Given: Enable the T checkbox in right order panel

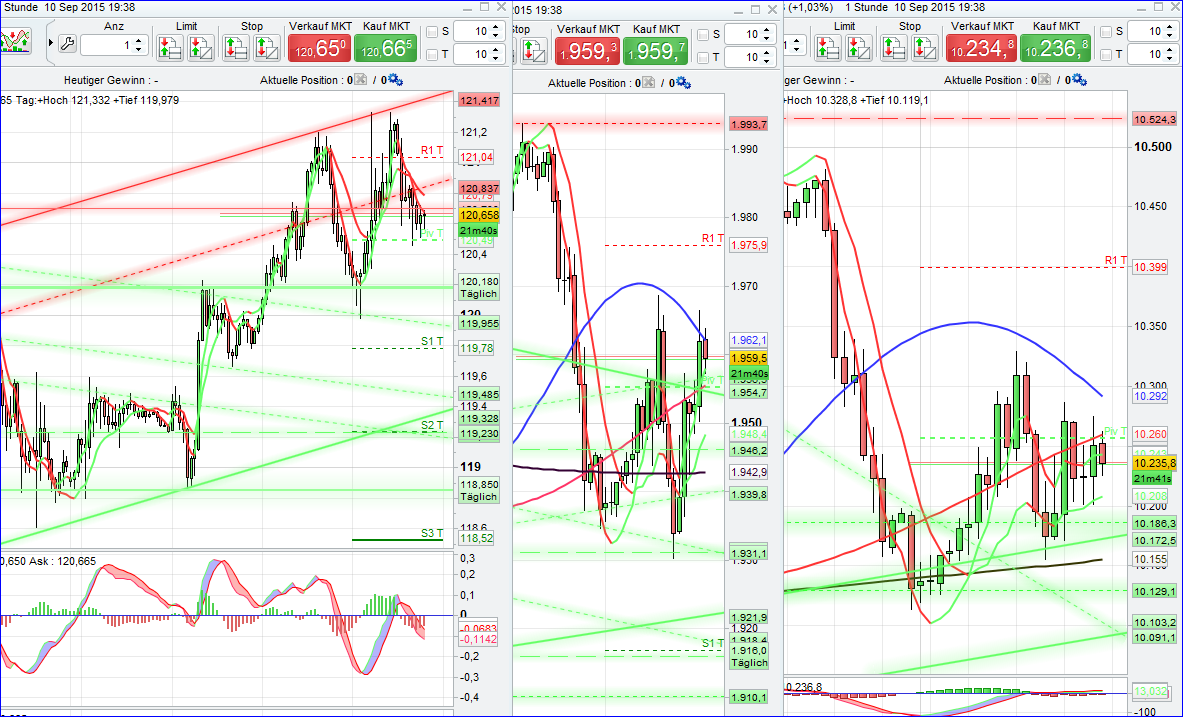Looking at the screenshot, I should [x=1106, y=52].
